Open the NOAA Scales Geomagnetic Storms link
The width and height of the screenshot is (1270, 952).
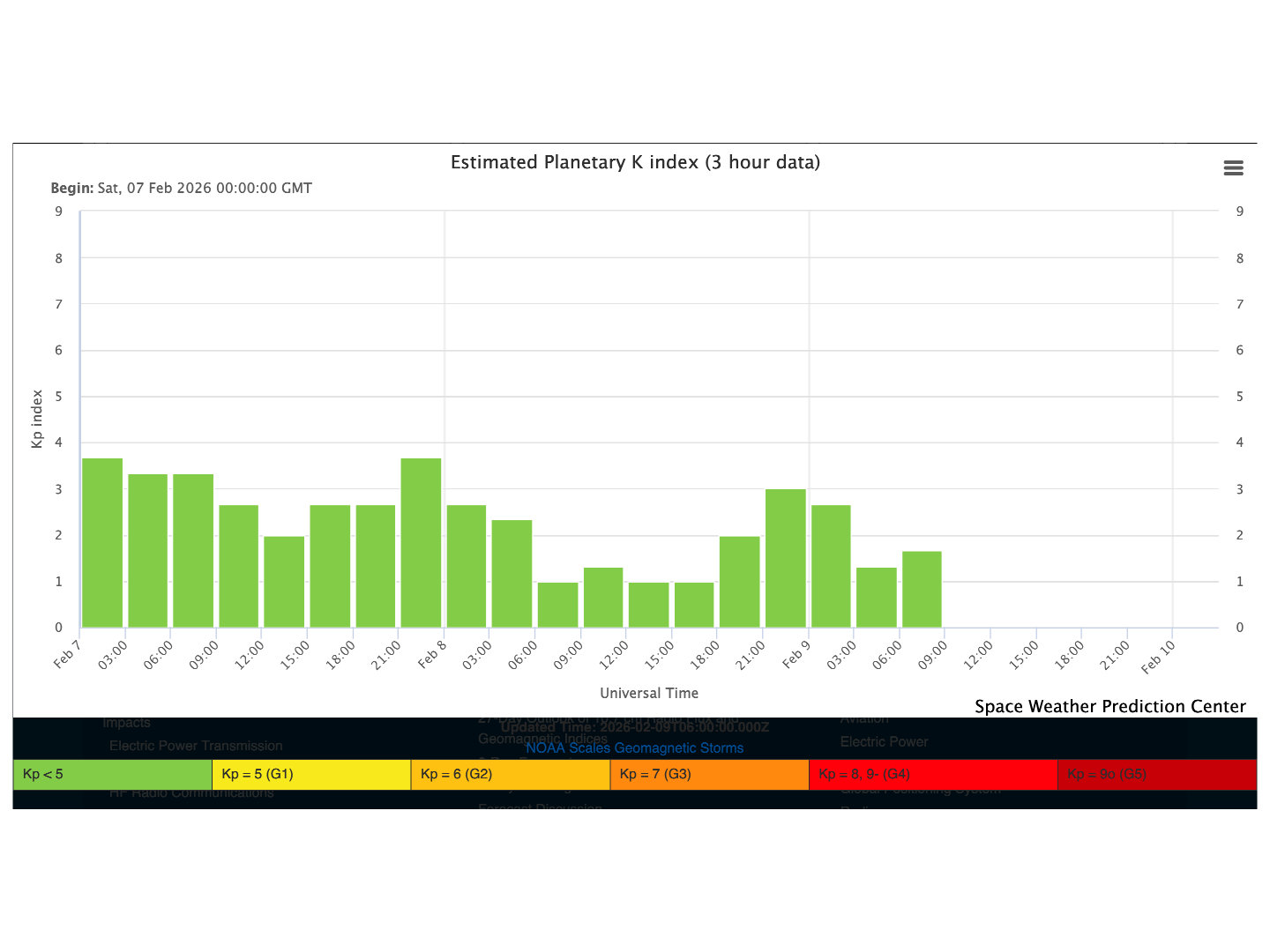[634, 748]
